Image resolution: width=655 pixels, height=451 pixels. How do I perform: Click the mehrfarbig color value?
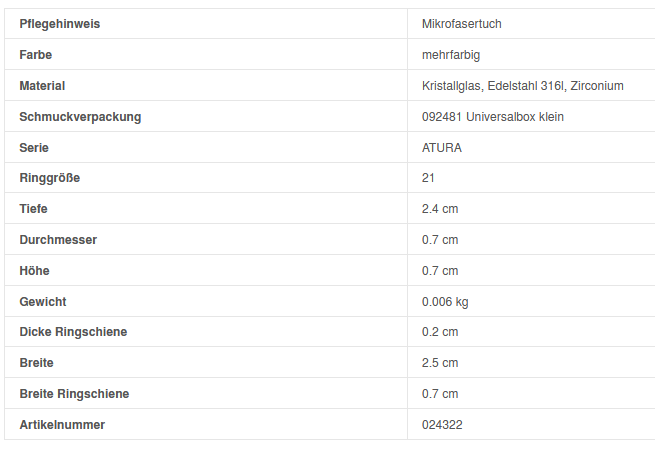458,54
